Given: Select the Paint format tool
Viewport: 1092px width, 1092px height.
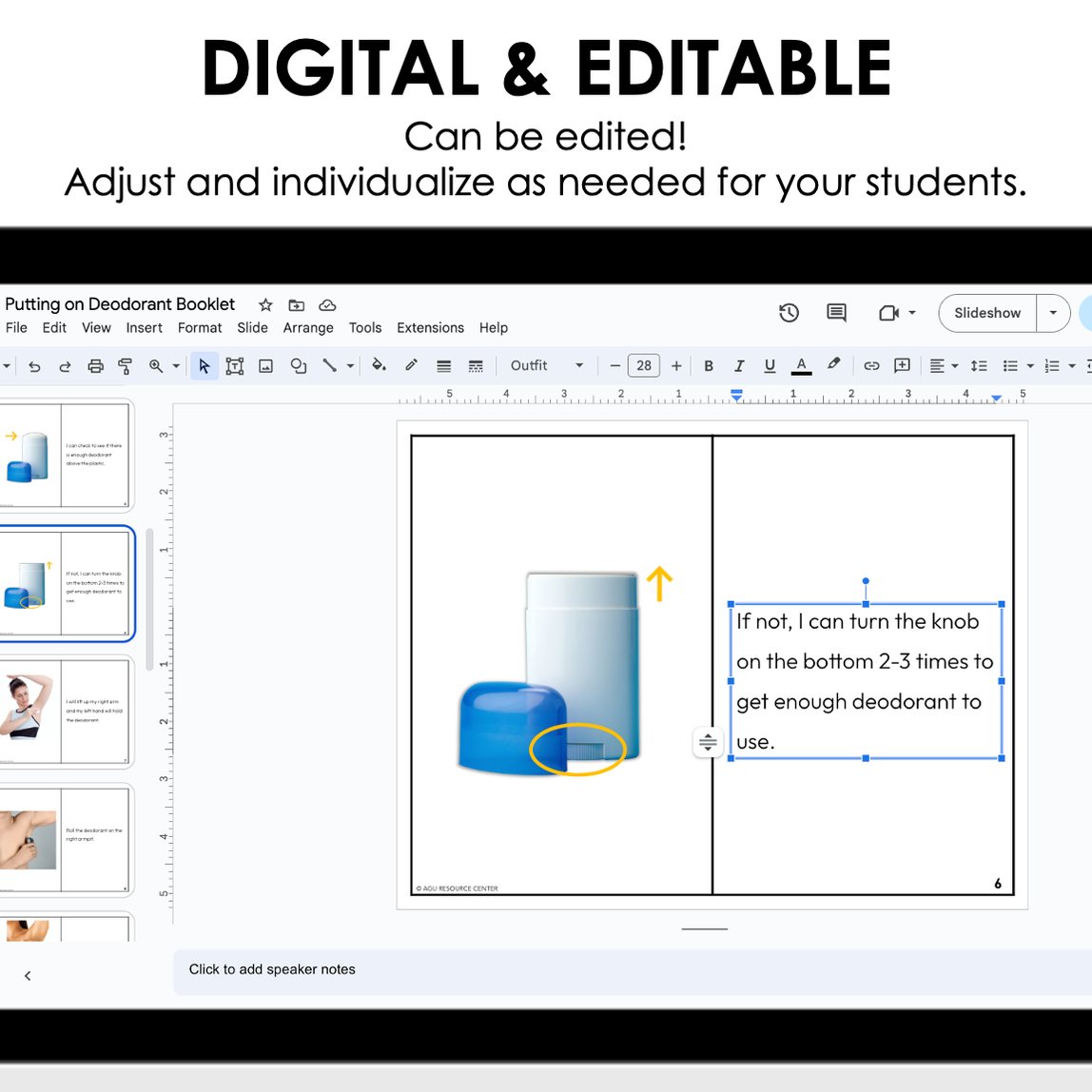Looking at the screenshot, I should [125, 366].
